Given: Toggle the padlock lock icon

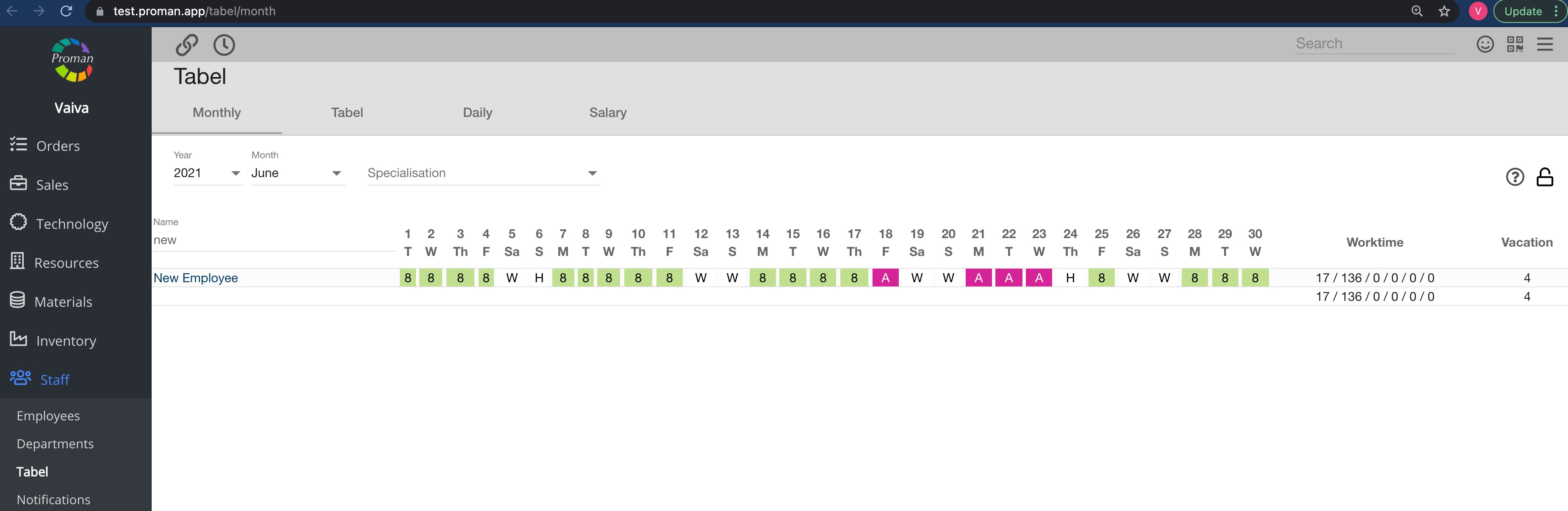Looking at the screenshot, I should coord(1544,177).
